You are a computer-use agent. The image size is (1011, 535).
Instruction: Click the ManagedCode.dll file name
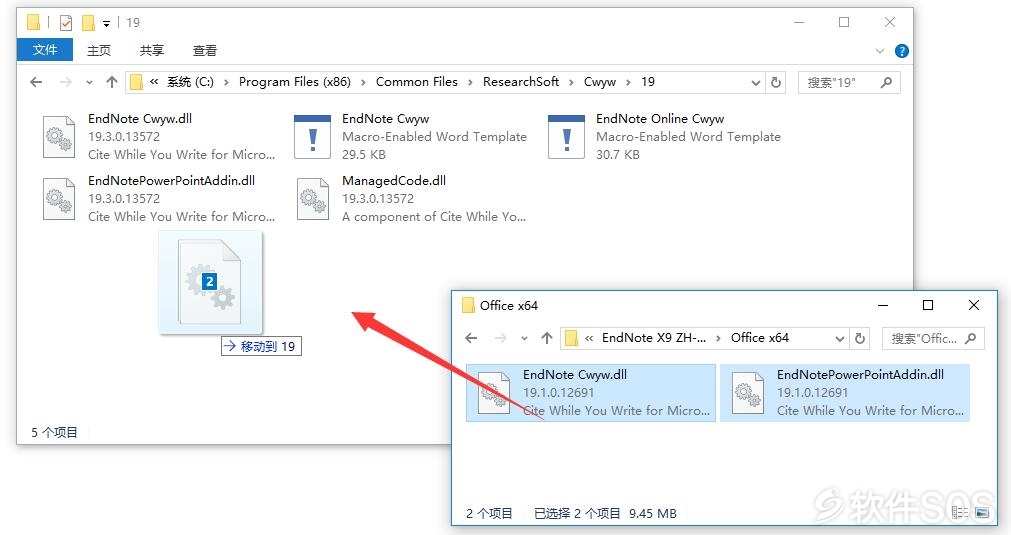[x=393, y=180]
